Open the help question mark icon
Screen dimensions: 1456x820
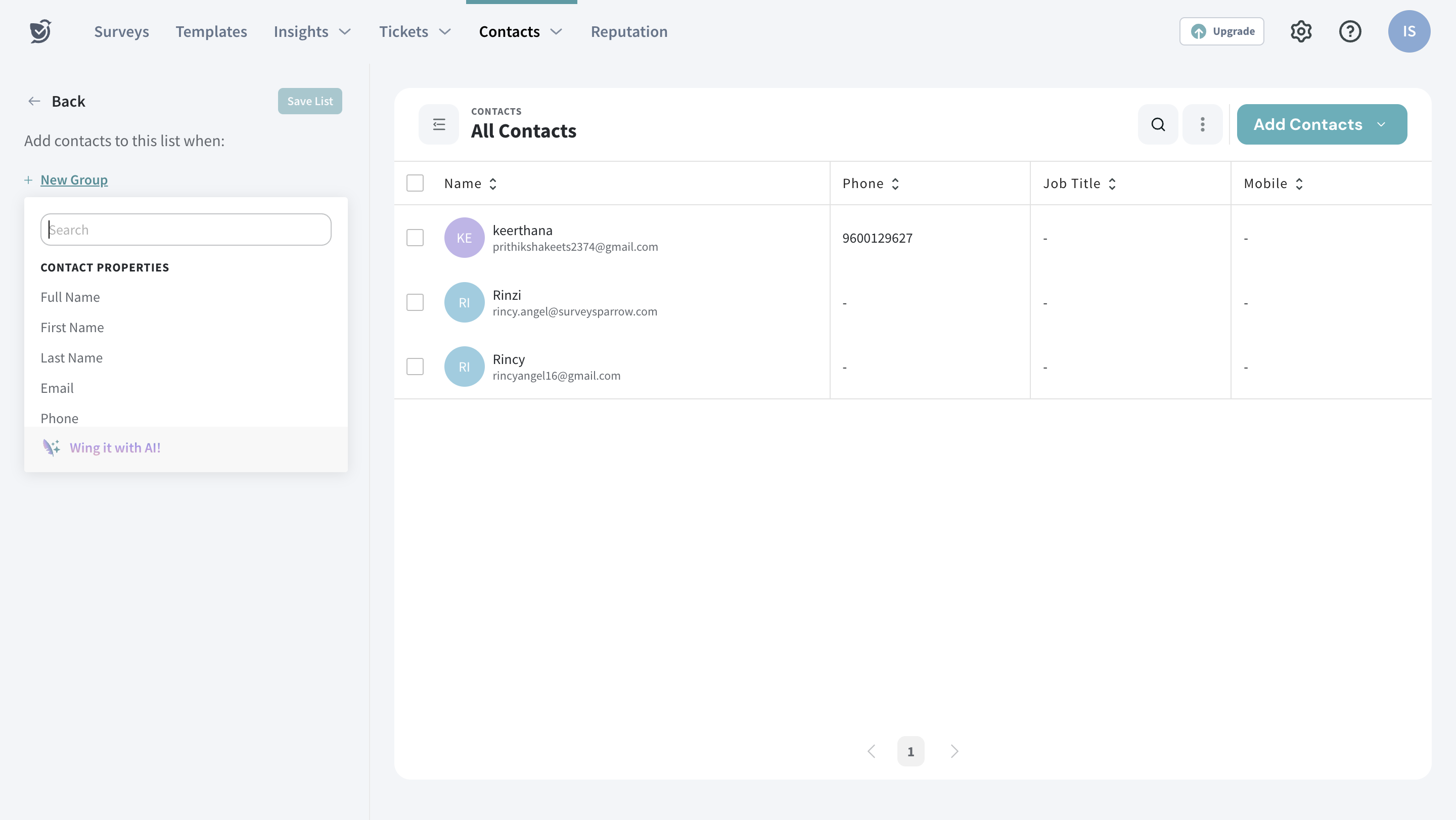tap(1350, 31)
